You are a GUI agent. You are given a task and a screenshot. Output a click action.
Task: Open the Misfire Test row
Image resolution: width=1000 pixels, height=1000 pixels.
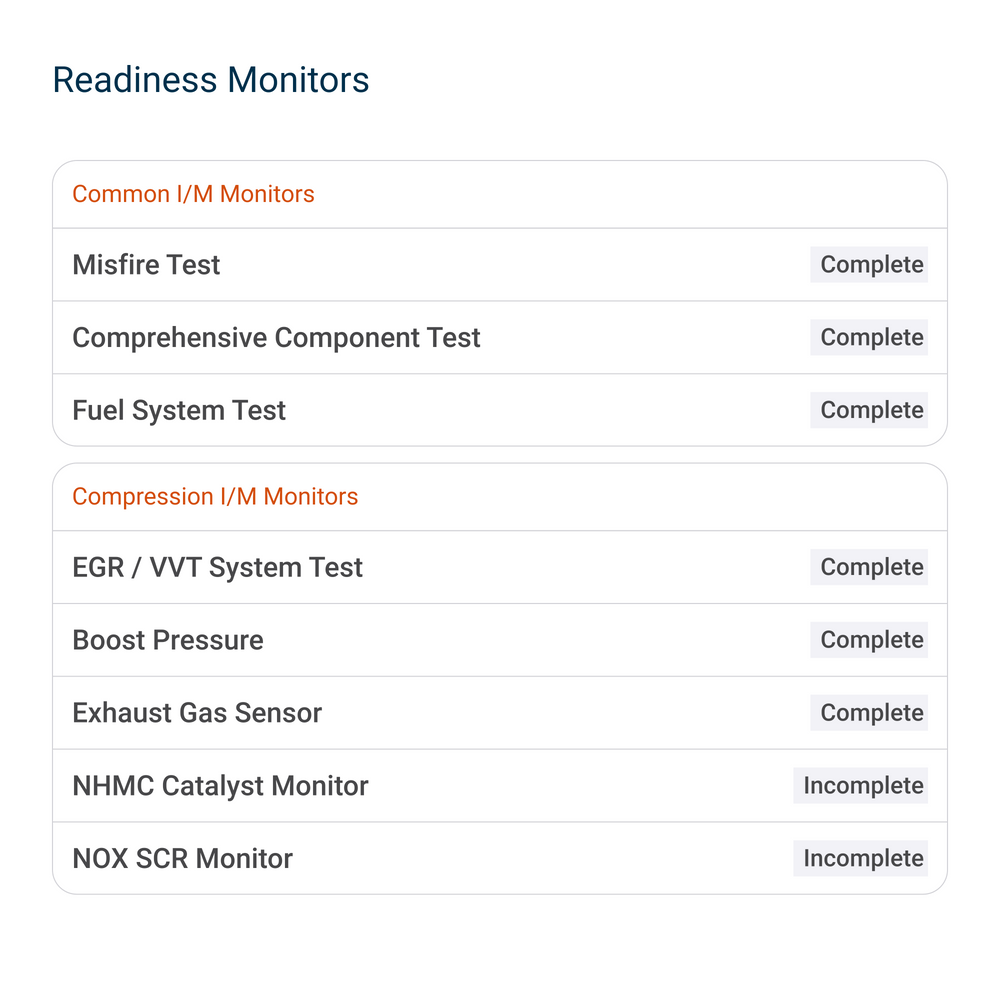pos(500,265)
